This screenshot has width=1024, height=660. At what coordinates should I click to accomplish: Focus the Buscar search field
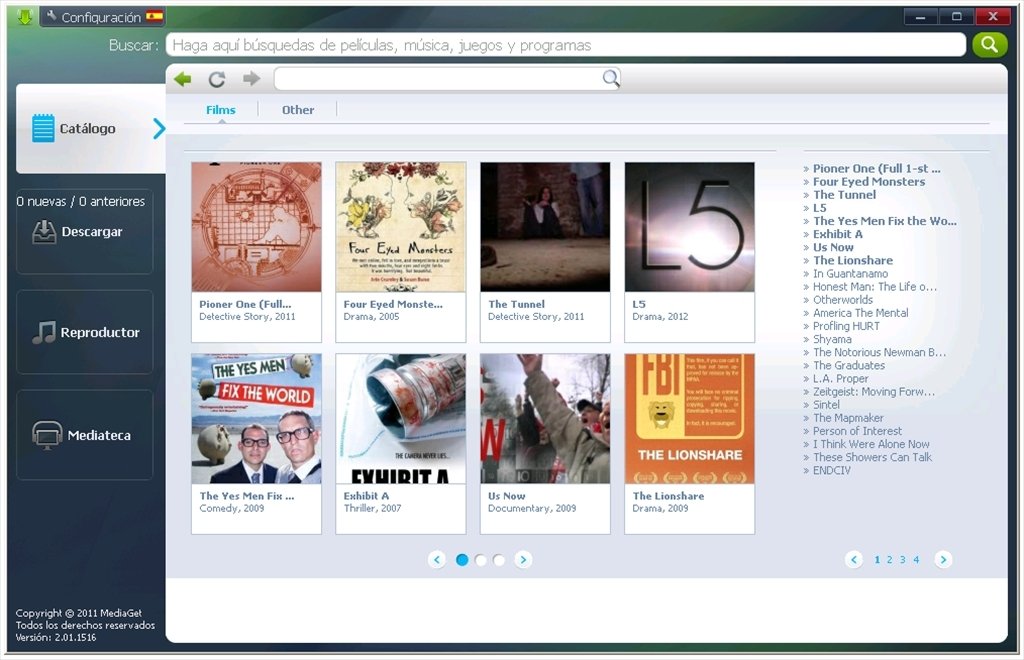566,45
